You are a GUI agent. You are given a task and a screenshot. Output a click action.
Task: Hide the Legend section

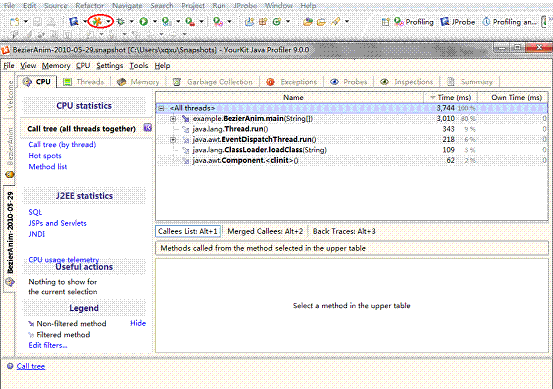138,323
